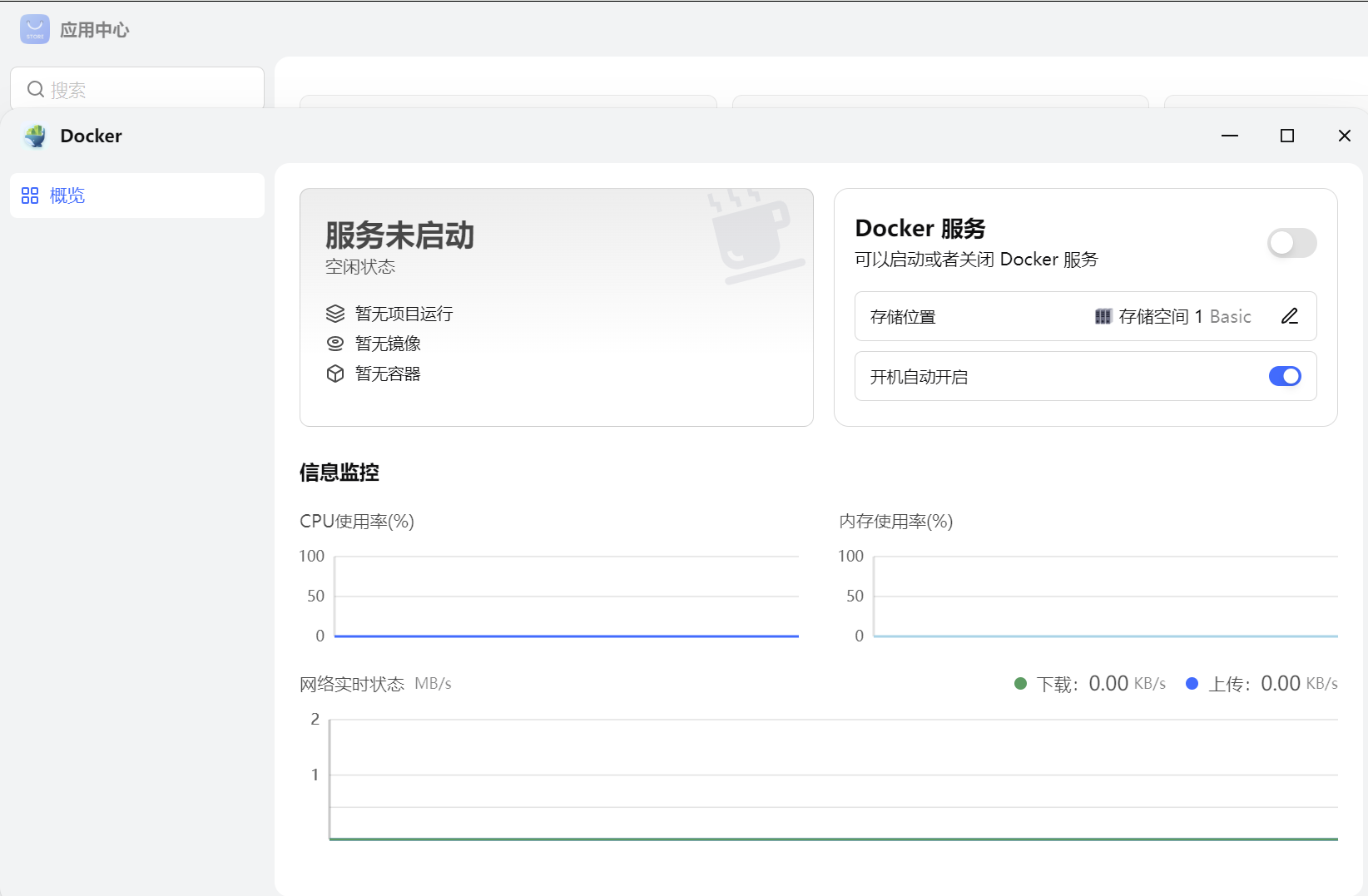Screen dimensions: 1368x896
Task: Click the search magnifier icon
Action: 36,88
